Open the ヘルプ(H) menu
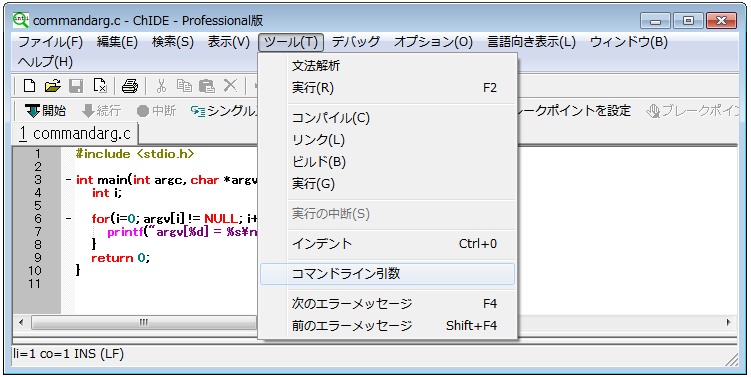 coord(45,62)
